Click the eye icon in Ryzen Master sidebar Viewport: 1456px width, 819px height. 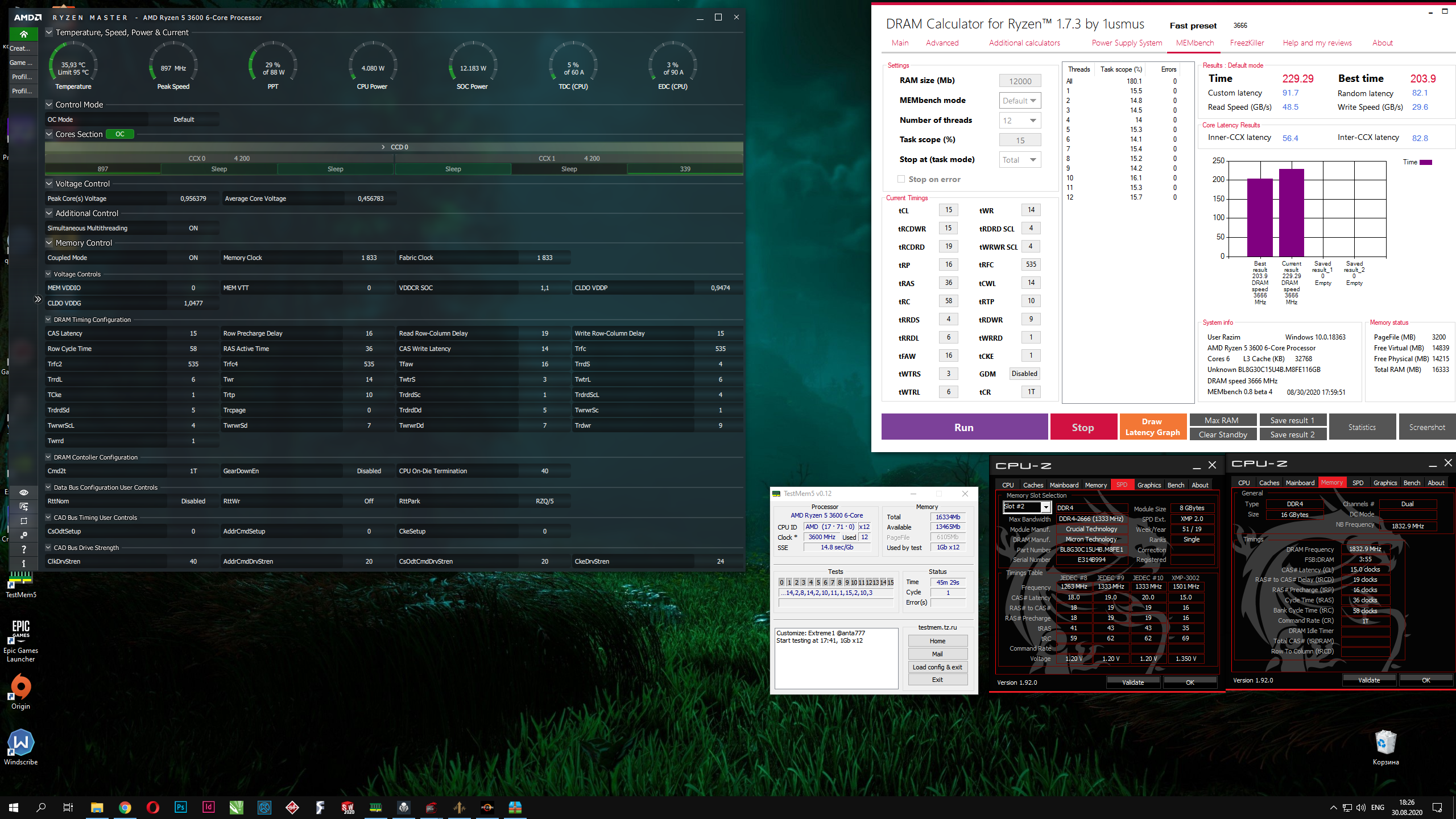(x=24, y=493)
